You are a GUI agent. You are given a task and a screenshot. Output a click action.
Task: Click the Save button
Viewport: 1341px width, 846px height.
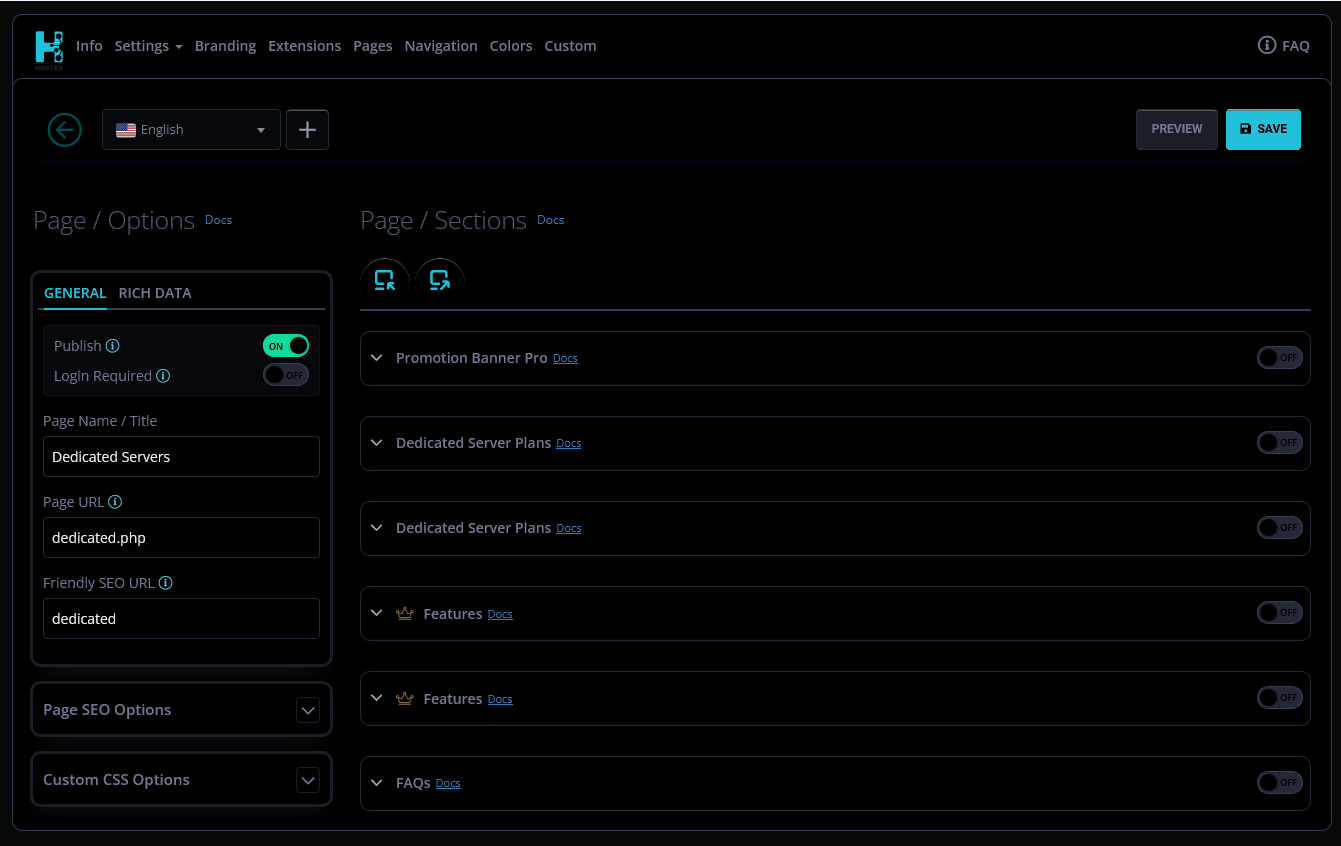click(1263, 129)
